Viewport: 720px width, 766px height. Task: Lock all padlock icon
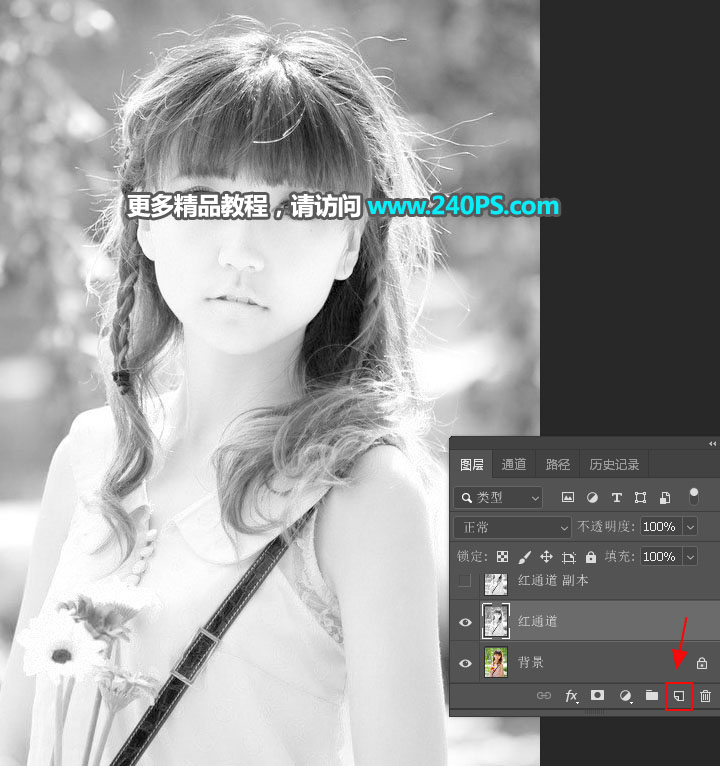click(x=591, y=556)
